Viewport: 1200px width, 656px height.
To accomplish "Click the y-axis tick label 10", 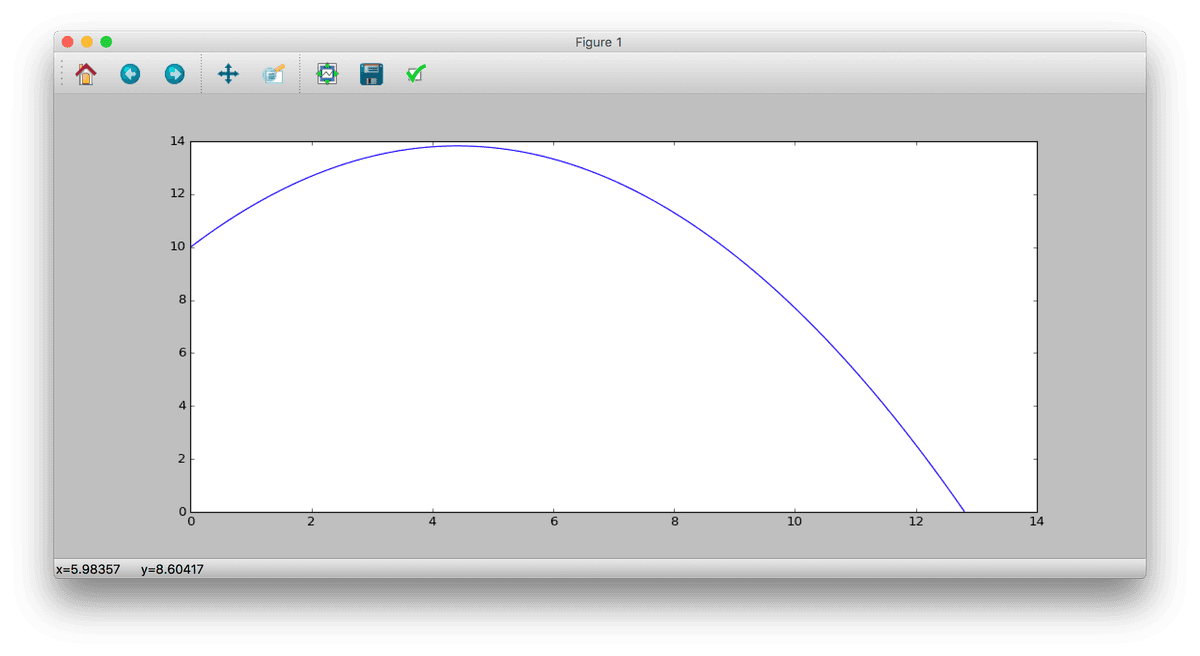I will coord(176,247).
